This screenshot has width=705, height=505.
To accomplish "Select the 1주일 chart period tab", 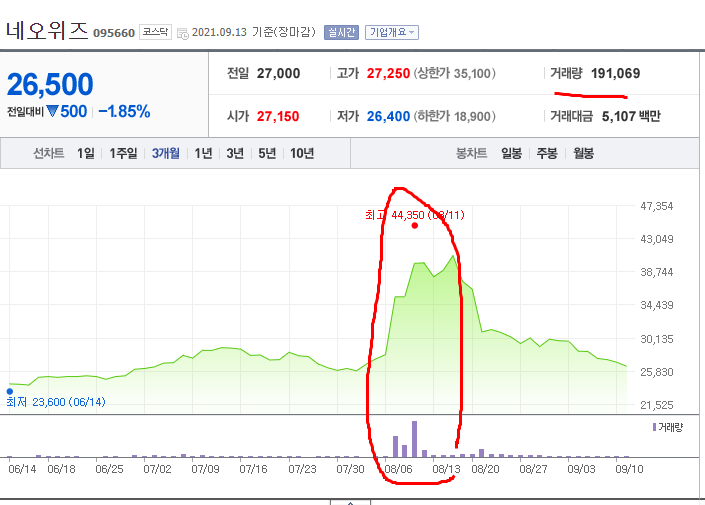I will 123,153.
